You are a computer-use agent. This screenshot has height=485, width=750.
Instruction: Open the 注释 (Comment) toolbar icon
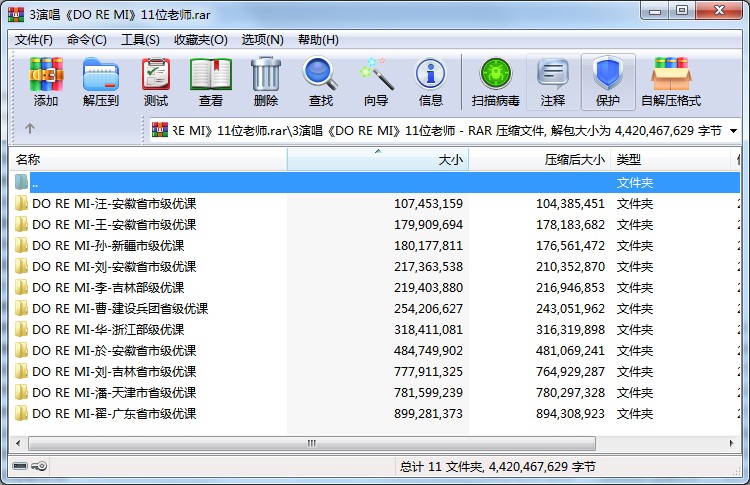click(553, 74)
